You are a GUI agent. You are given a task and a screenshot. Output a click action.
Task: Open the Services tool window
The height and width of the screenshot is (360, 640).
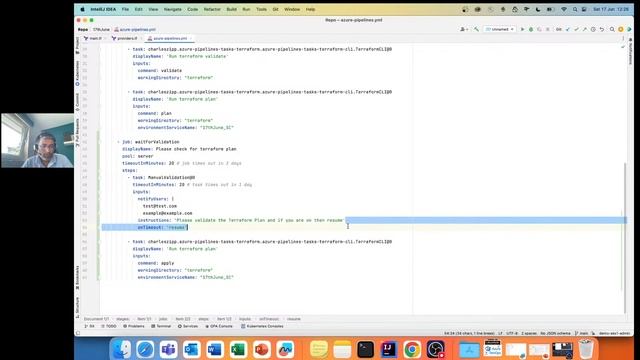188,327
